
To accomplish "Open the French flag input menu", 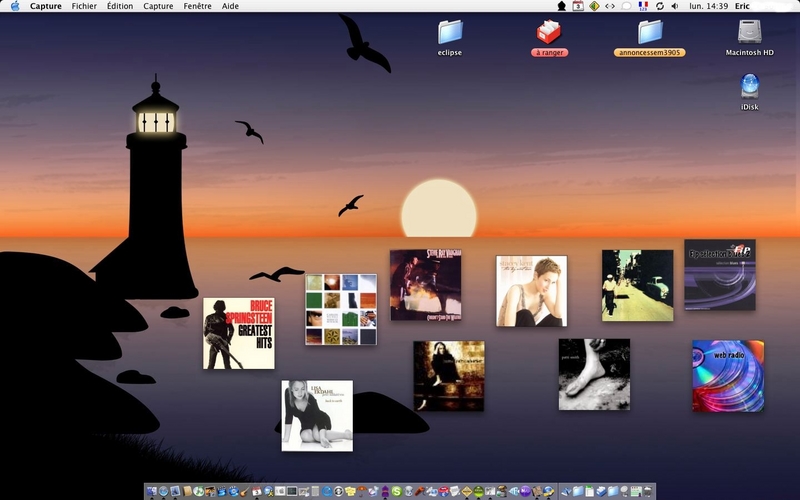I will coord(643,6).
